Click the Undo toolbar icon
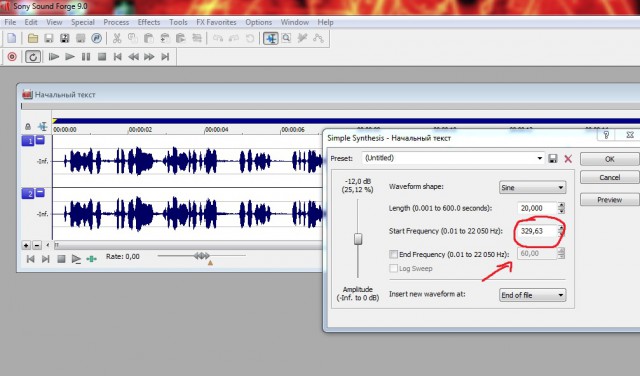 click(218, 38)
